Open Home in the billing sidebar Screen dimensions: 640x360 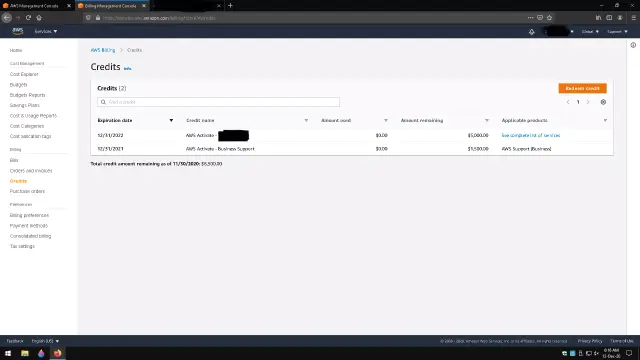click(x=16, y=50)
